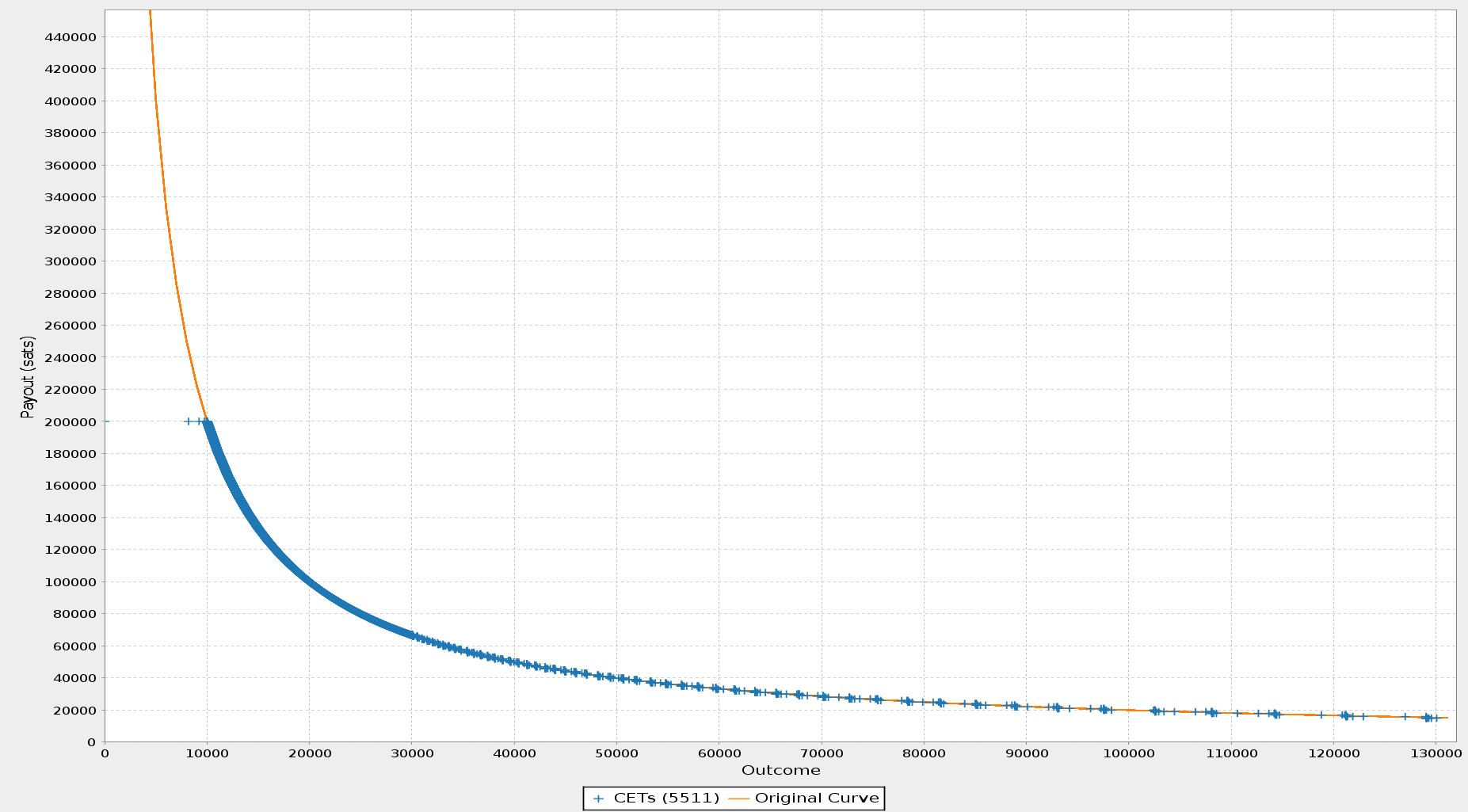Select the CETs (5511) legend label
The width and height of the screenshot is (1468, 812).
(x=666, y=799)
